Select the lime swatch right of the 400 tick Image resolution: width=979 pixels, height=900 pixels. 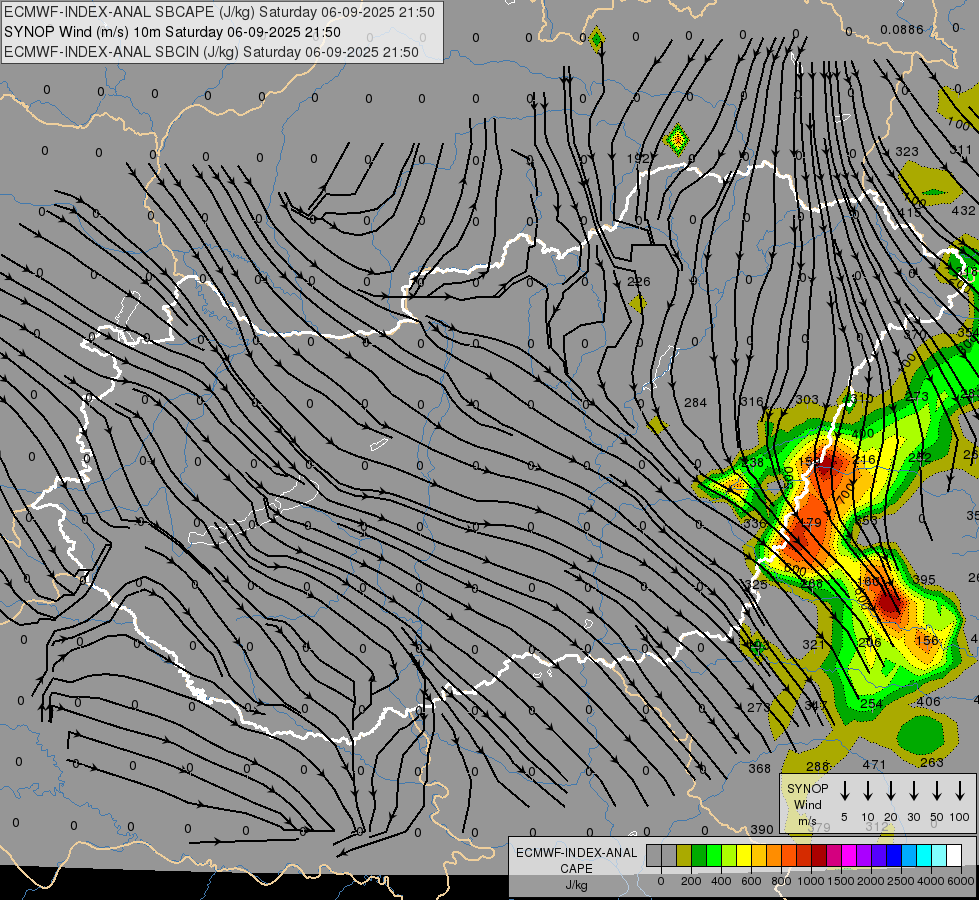point(729,856)
